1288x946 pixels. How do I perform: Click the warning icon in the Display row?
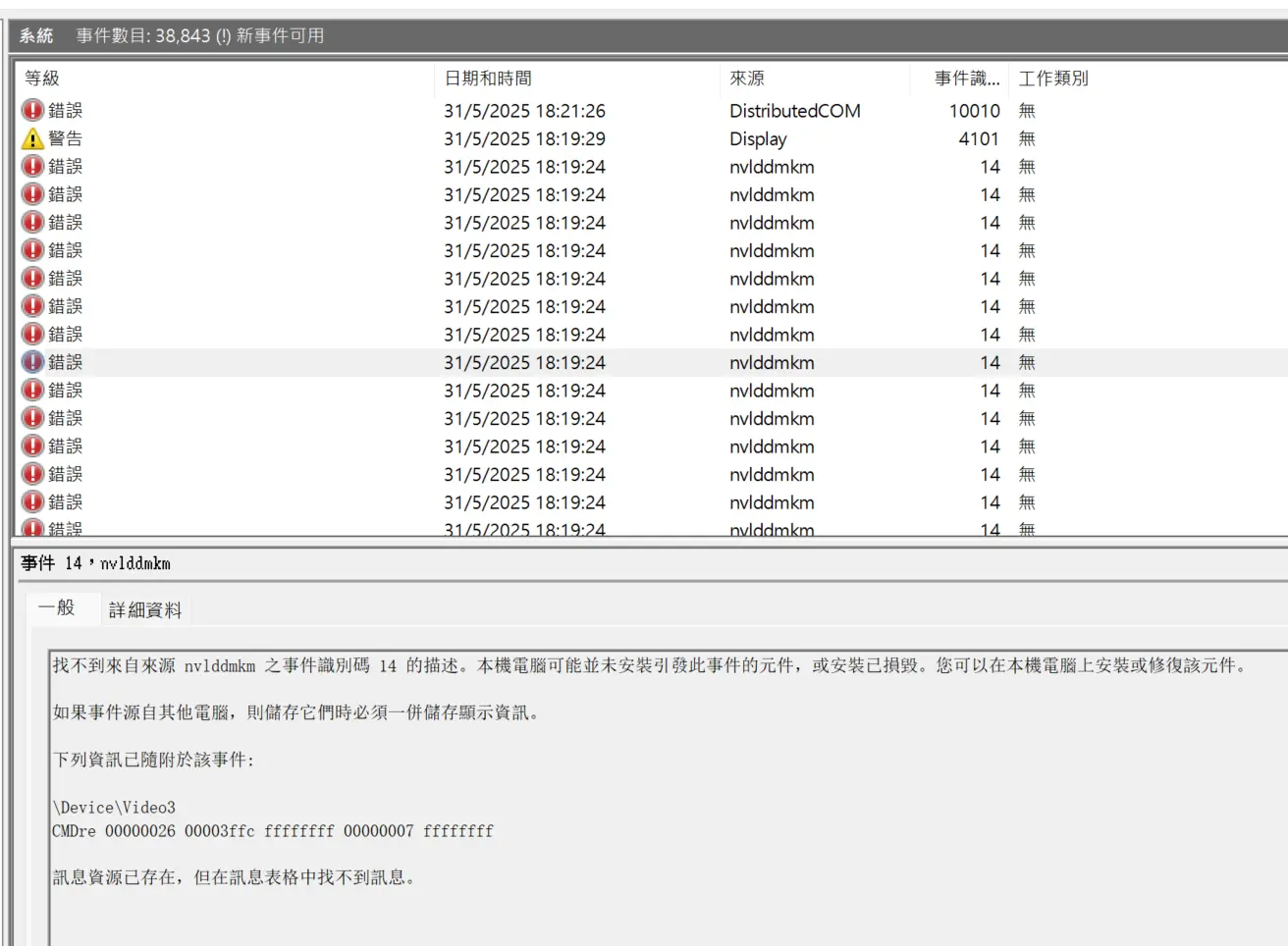click(x=32, y=138)
